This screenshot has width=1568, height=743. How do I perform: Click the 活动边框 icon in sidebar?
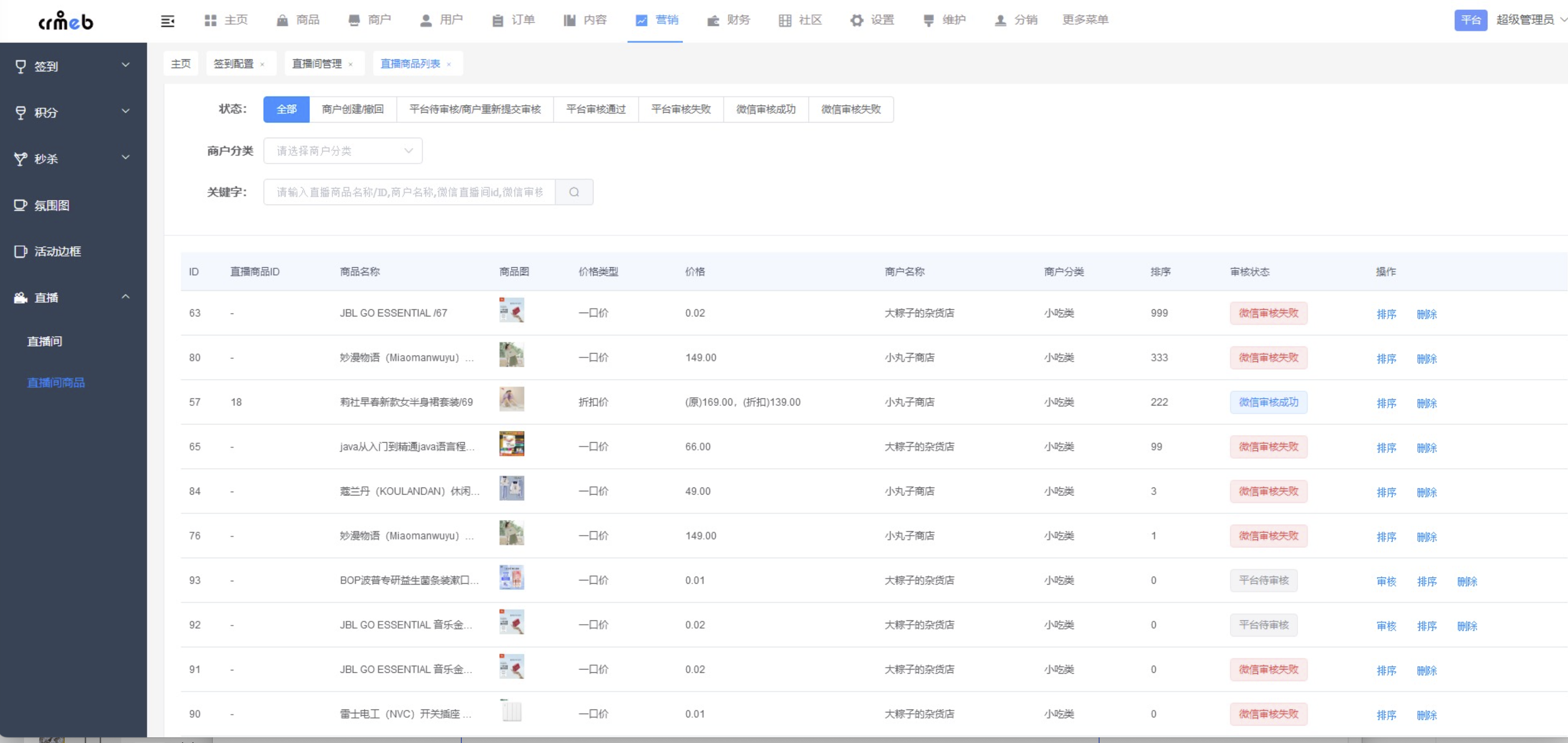pyautogui.click(x=21, y=251)
